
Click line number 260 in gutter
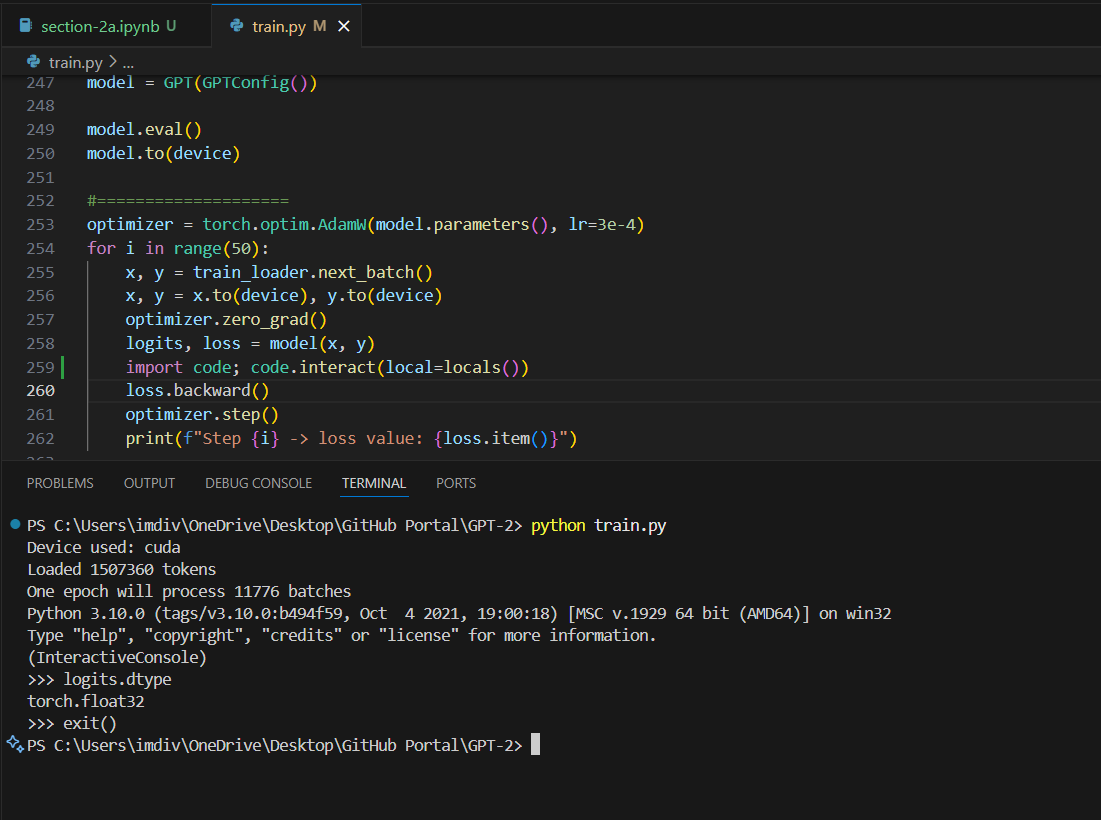(40, 390)
